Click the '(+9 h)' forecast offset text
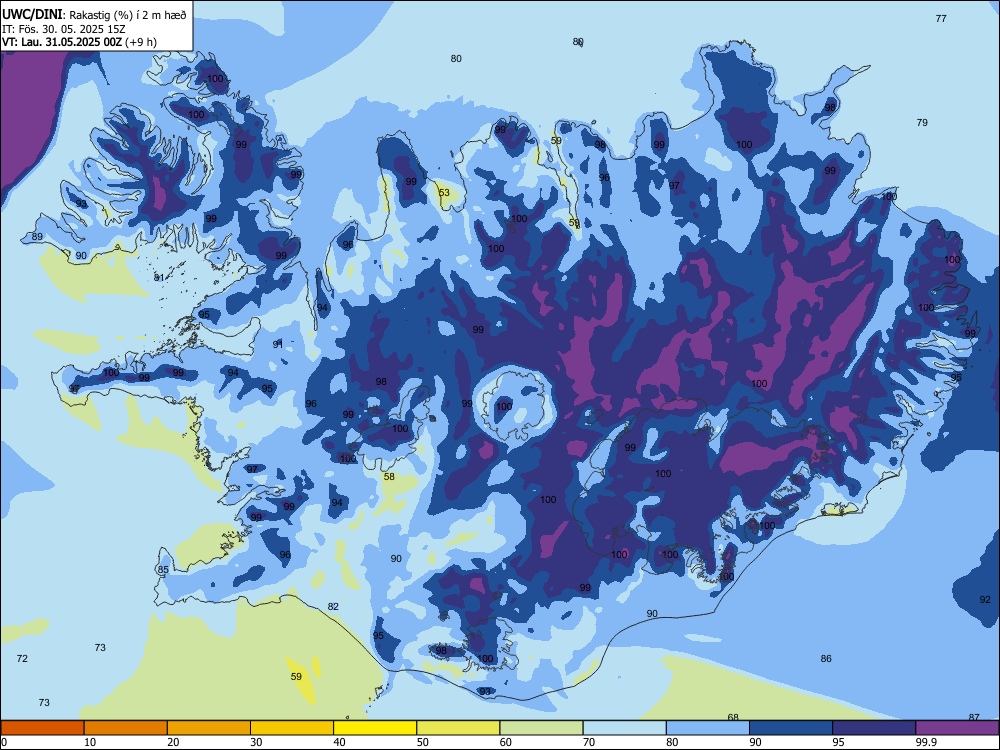 tap(141, 43)
